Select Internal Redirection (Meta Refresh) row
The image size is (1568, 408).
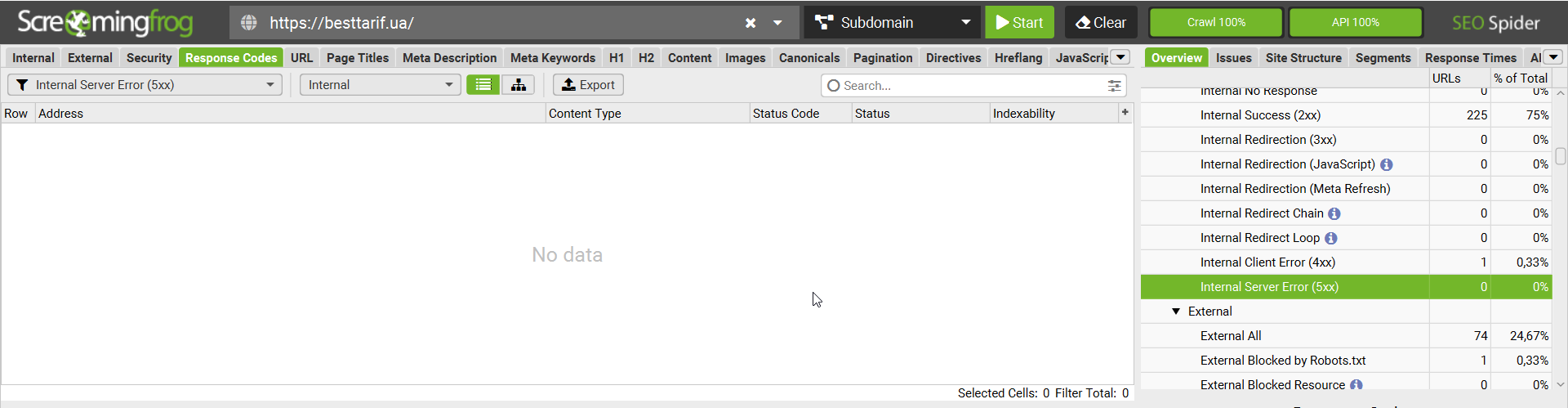[x=1346, y=189]
